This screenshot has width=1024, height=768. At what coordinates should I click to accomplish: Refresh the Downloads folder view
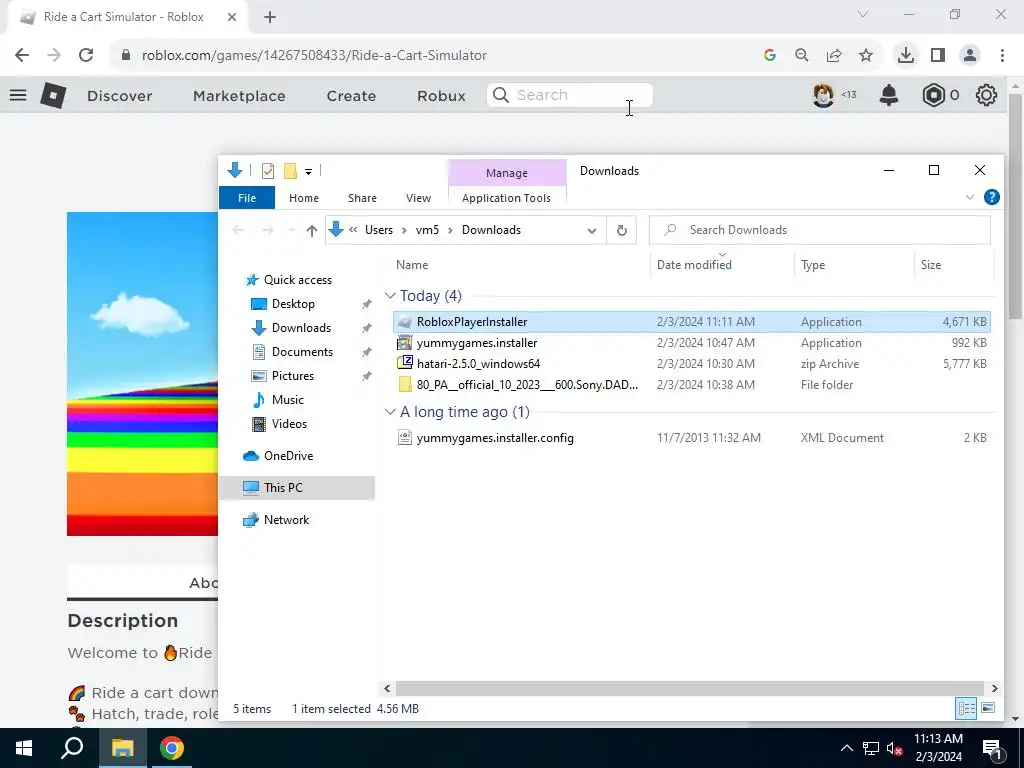(x=622, y=230)
